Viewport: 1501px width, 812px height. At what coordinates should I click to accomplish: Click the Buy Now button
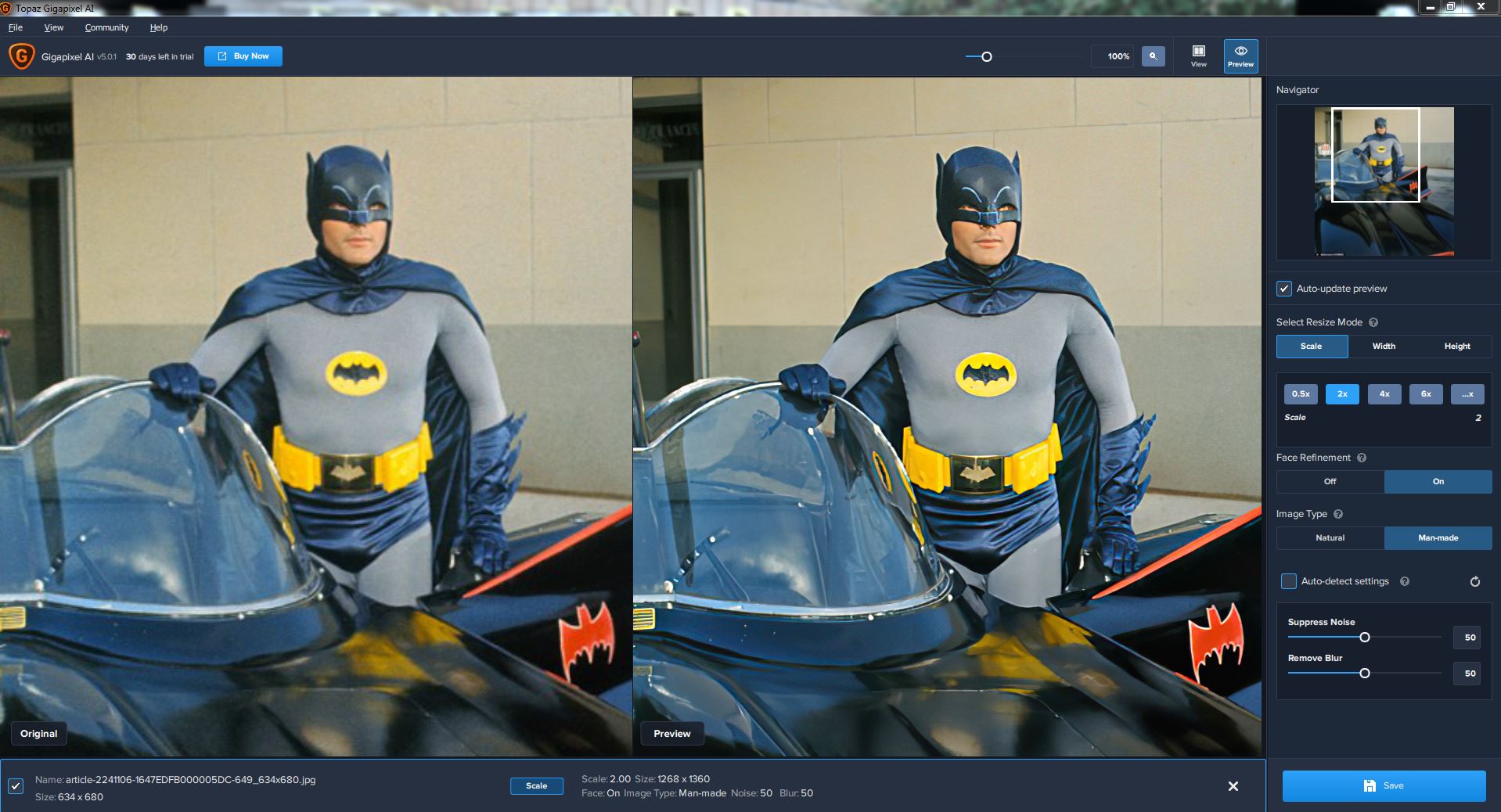point(243,56)
